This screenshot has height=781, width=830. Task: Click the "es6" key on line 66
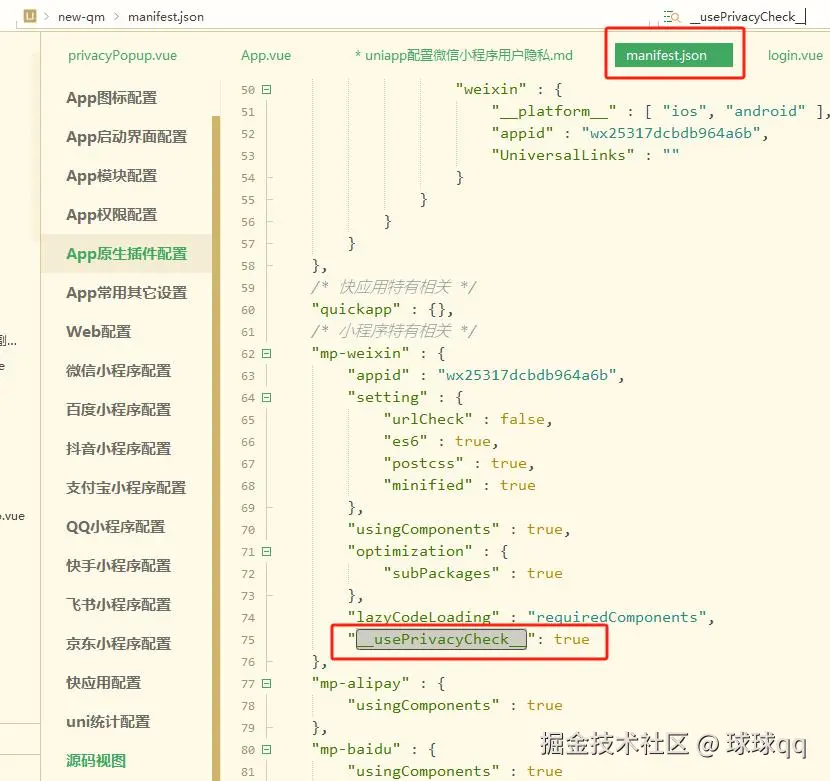pyautogui.click(x=405, y=441)
